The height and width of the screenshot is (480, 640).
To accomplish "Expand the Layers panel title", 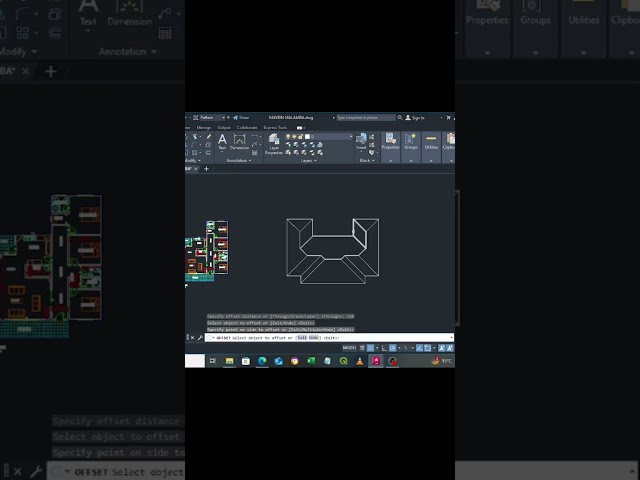I will pos(309,160).
